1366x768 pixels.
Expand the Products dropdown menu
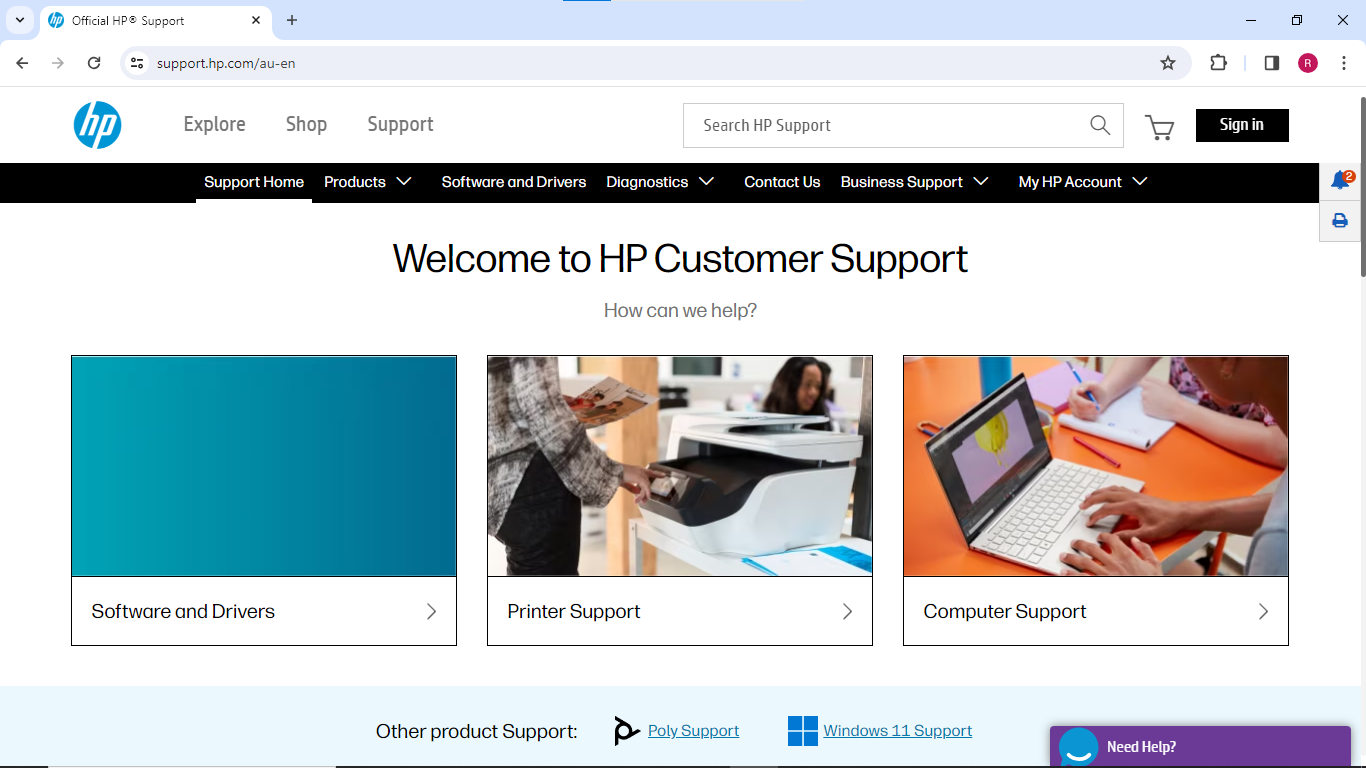(x=367, y=182)
